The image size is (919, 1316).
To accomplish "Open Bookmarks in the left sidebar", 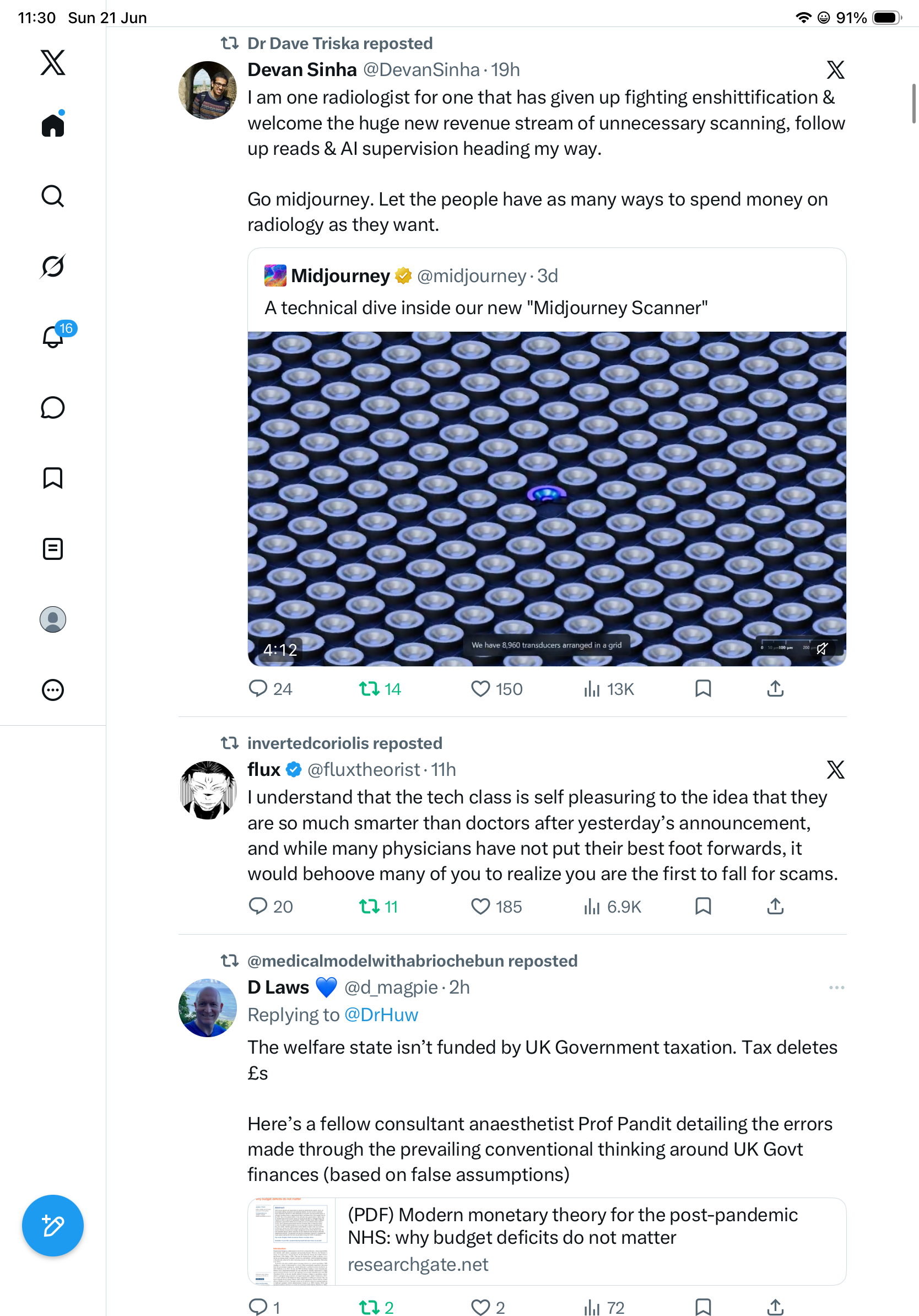I will pyautogui.click(x=53, y=478).
